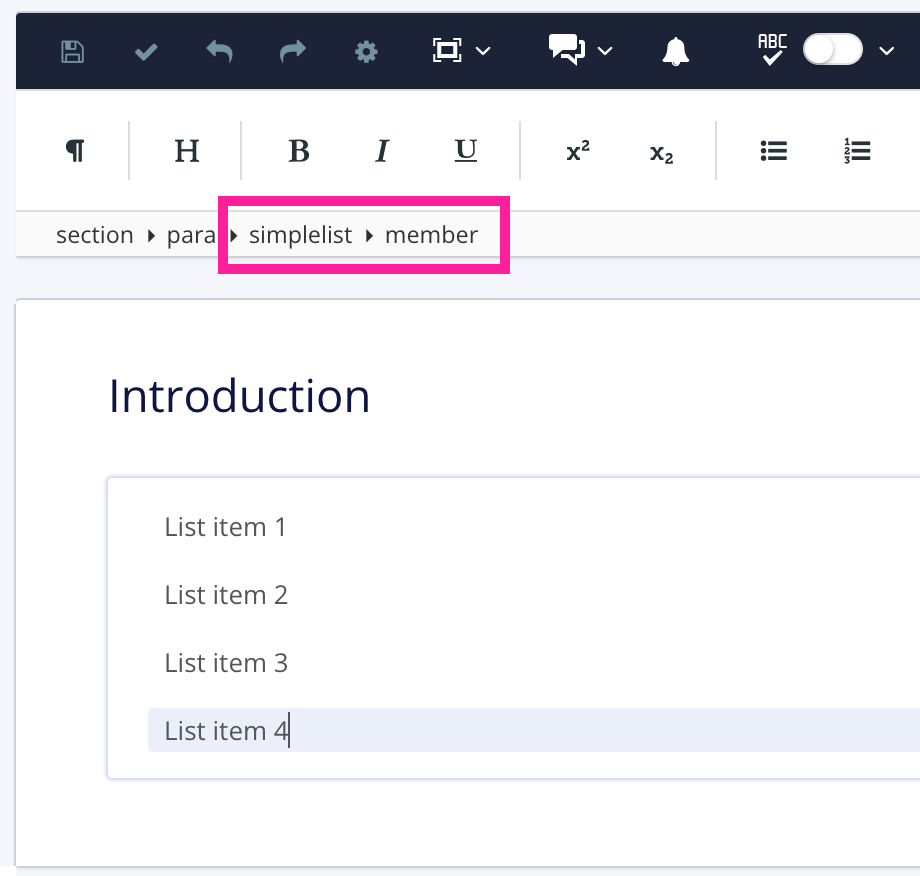
Task: Apply superscript formatting
Action: click(577, 150)
